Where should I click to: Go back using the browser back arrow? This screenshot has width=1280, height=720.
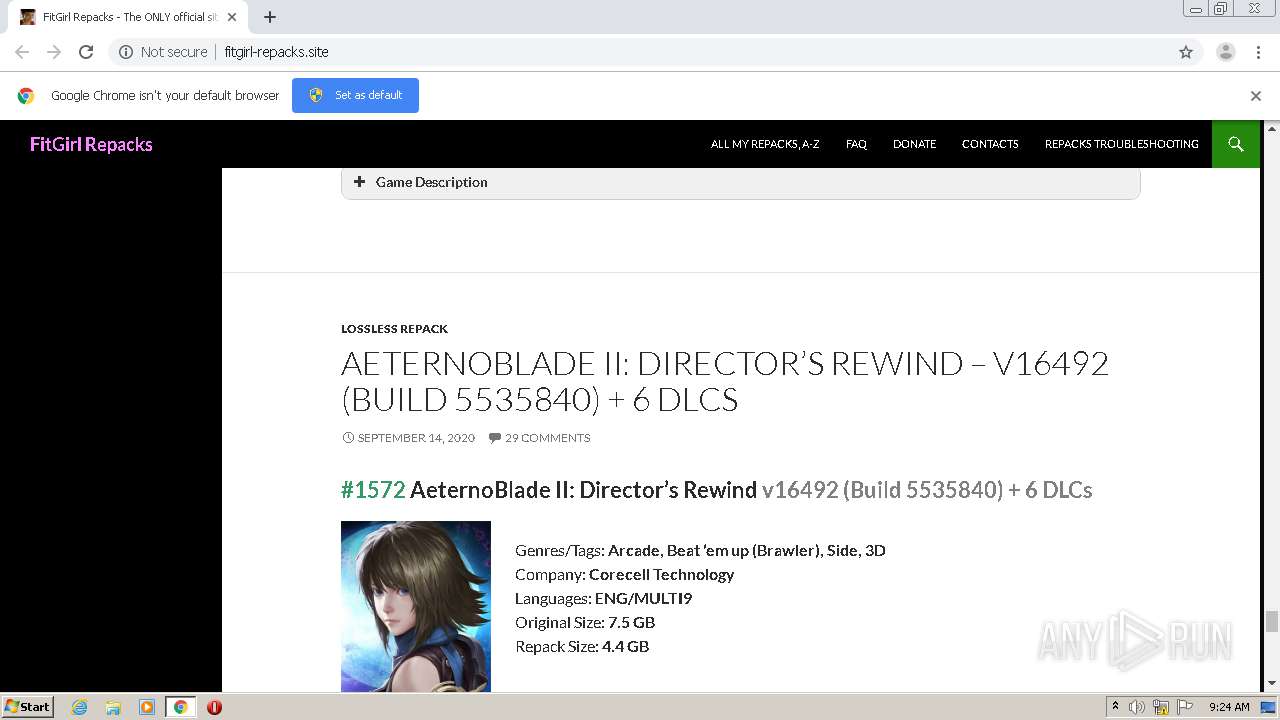tap(22, 52)
